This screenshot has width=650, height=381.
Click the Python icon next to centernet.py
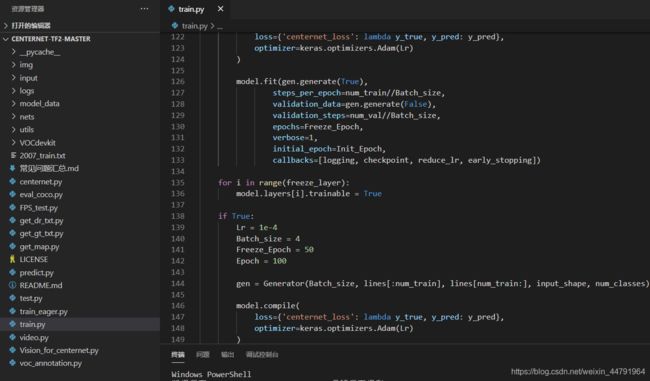point(12,181)
